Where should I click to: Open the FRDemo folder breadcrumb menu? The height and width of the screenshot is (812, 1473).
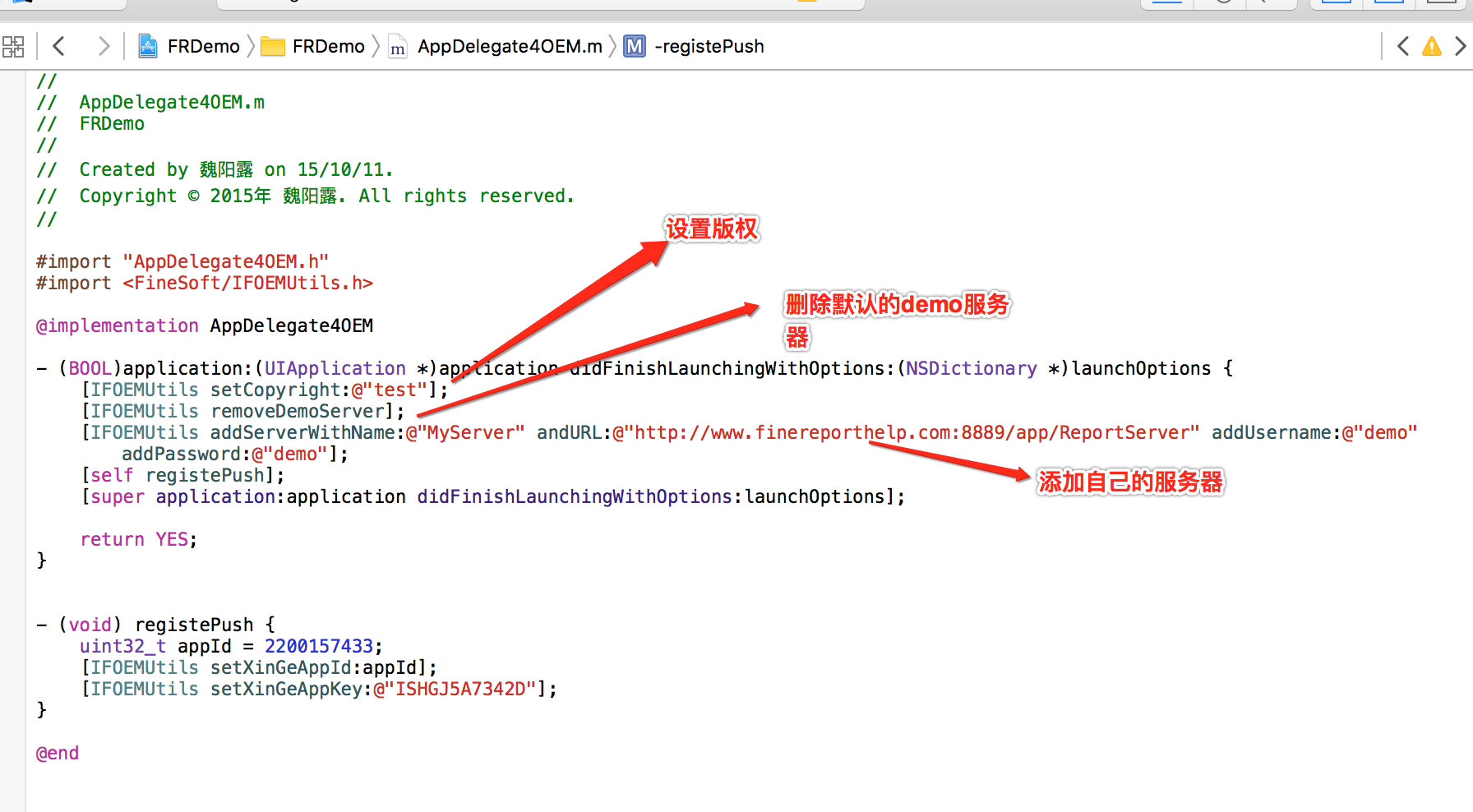pos(312,46)
